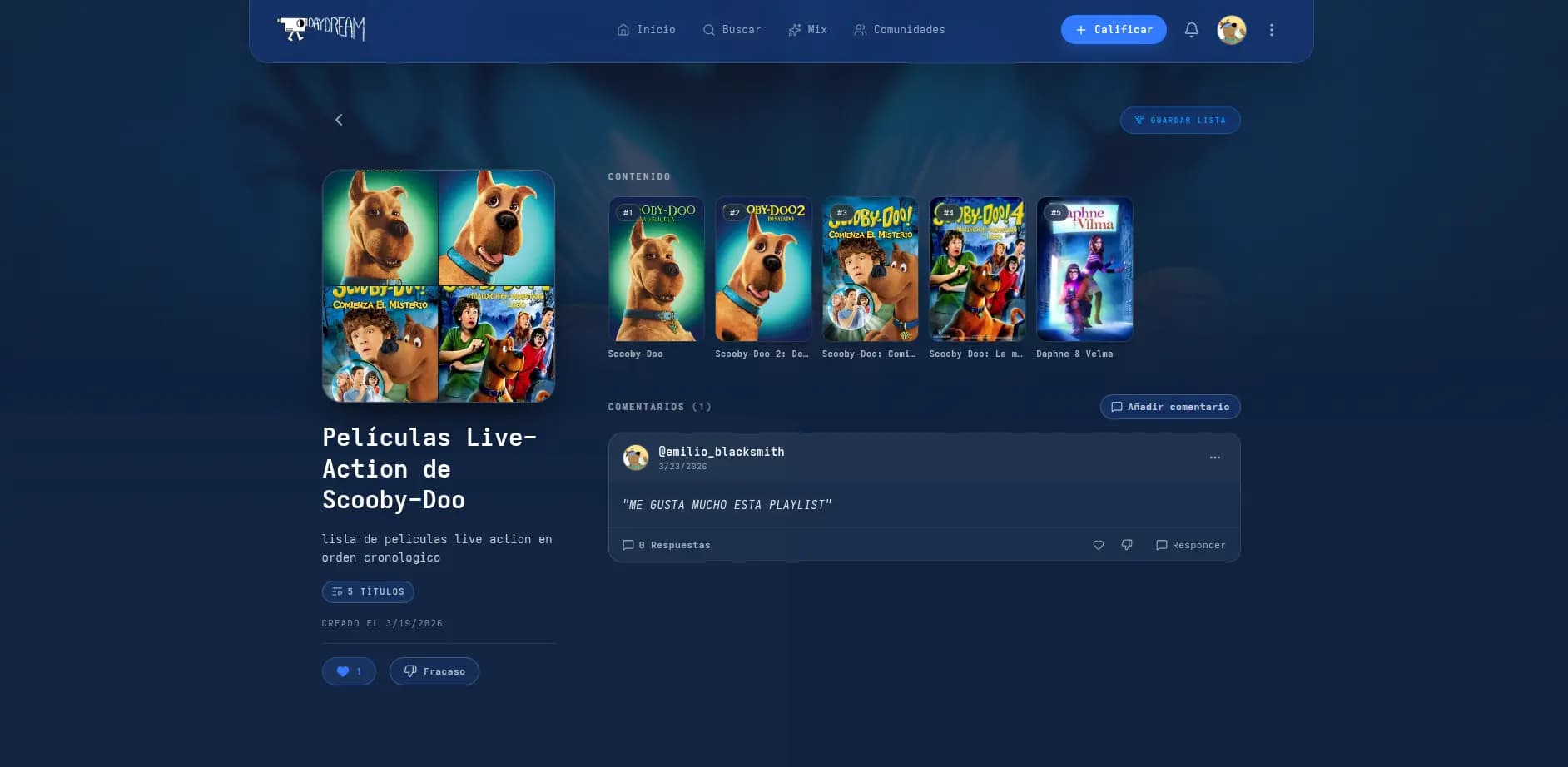Open the #3 Comienza el Misterio poster
Image resolution: width=1568 pixels, height=767 pixels.
tap(871, 269)
